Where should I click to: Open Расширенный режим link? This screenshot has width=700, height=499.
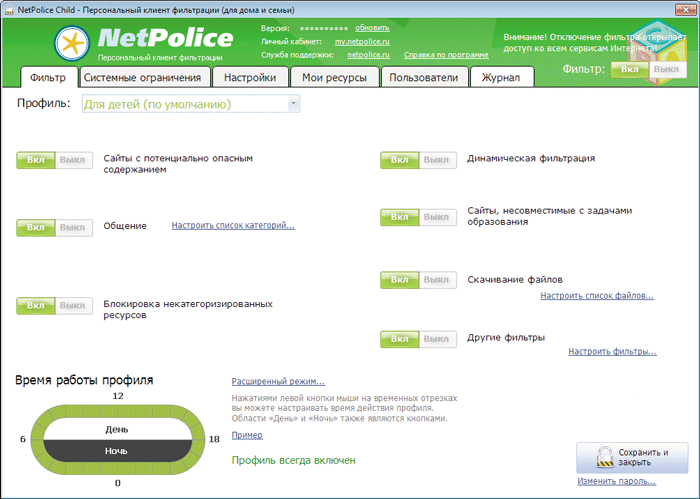tap(278, 381)
